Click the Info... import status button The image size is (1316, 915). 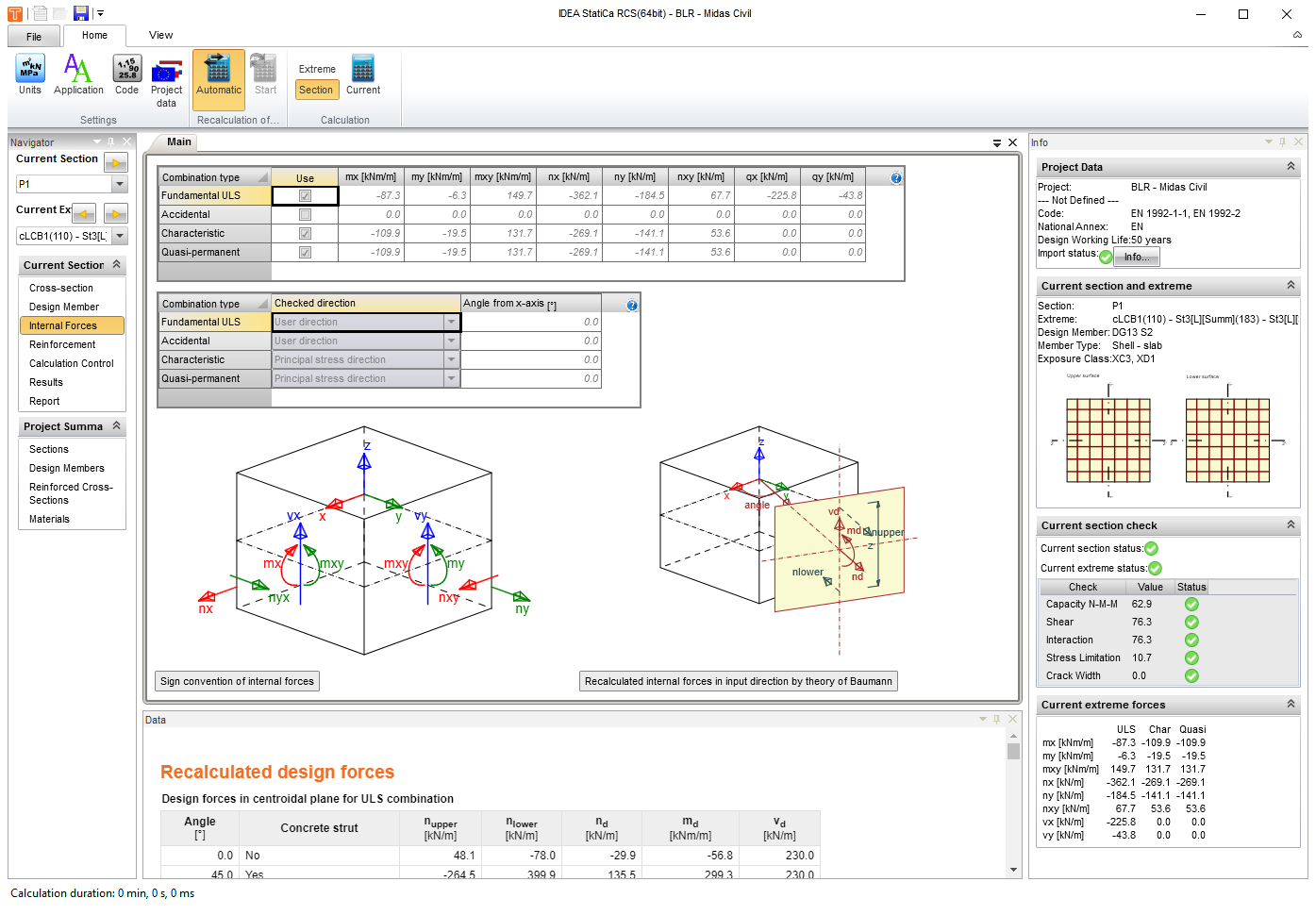tap(1136, 258)
